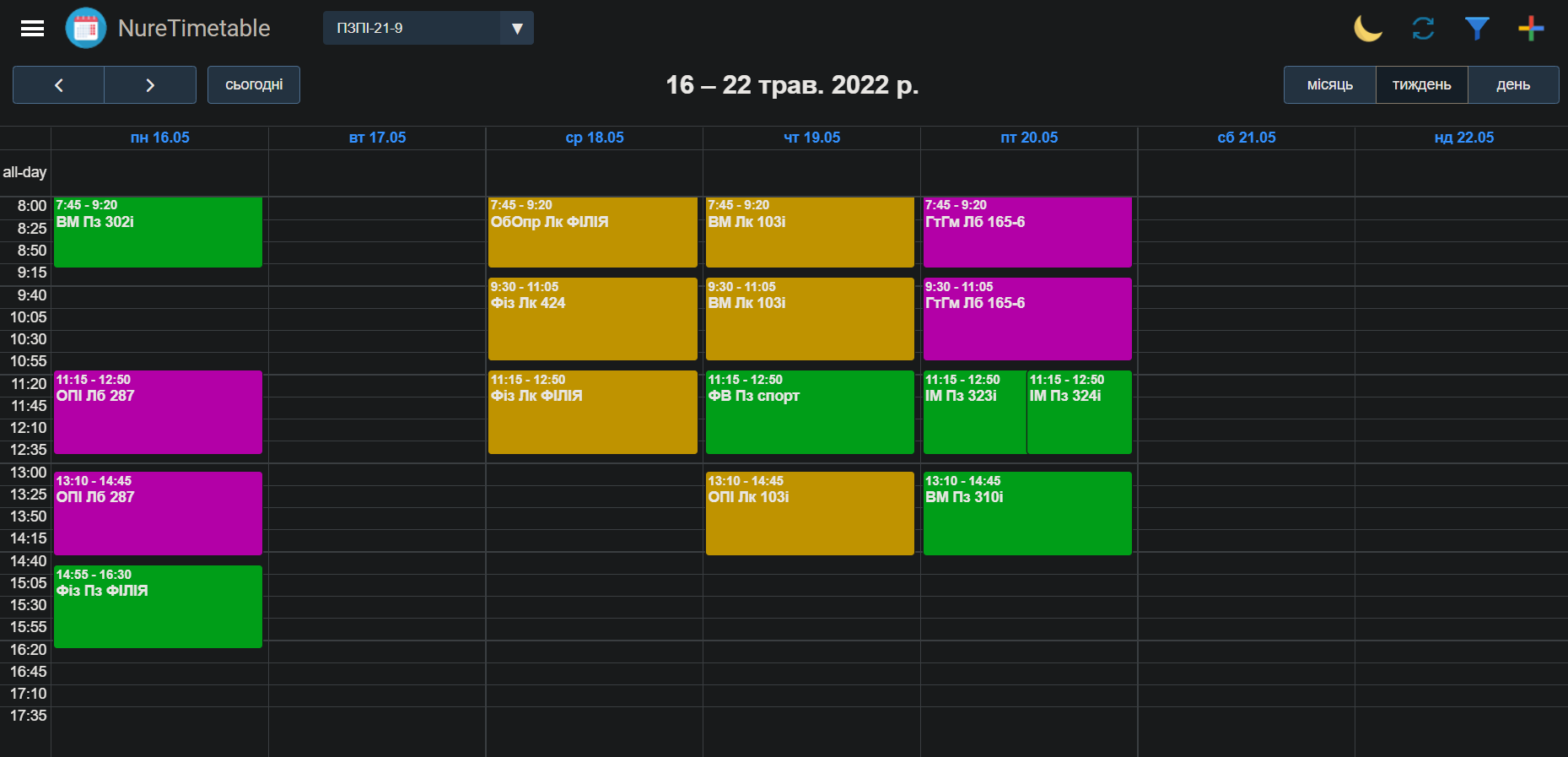Image resolution: width=1568 pixels, height=757 pixels.
Task: Click the all-day row label
Action: click(24, 172)
